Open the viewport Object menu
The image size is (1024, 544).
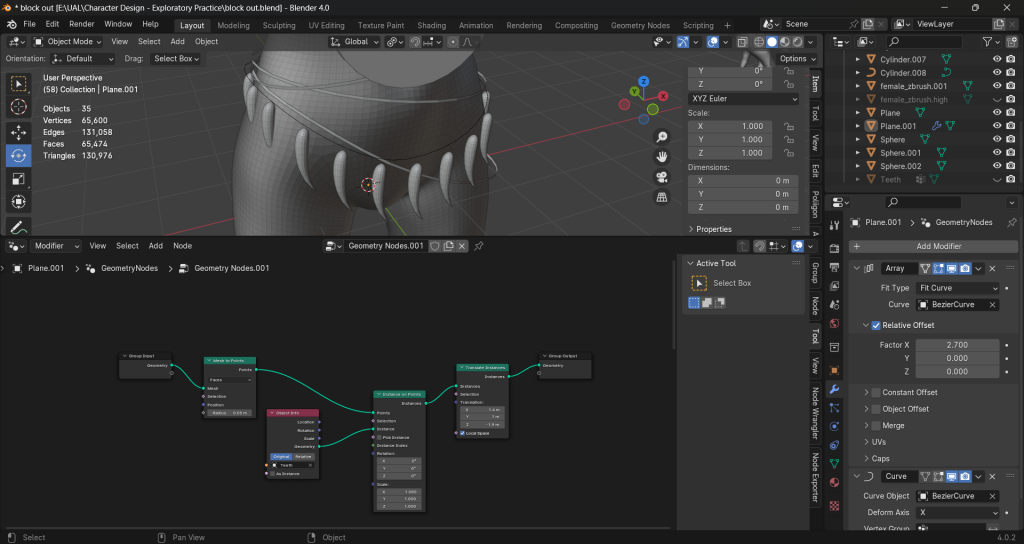click(x=206, y=42)
